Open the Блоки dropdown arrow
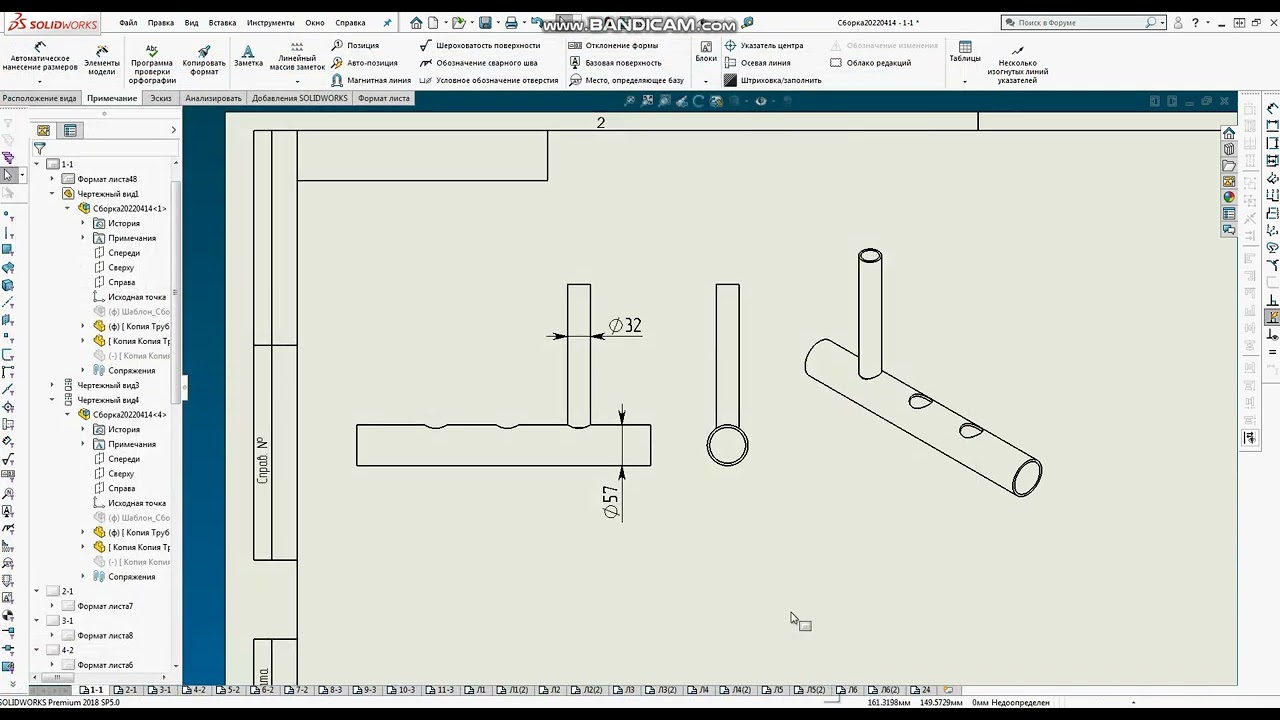Image resolution: width=1280 pixels, height=720 pixels. [706, 81]
